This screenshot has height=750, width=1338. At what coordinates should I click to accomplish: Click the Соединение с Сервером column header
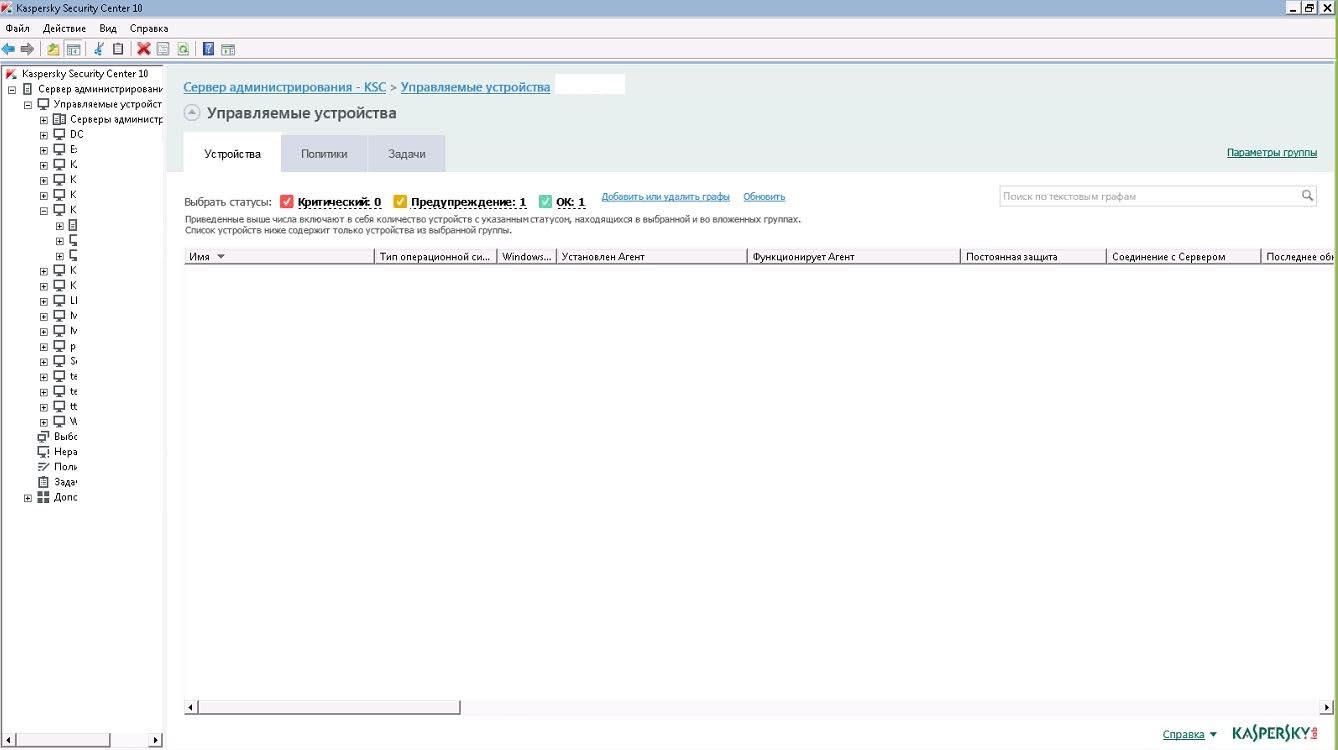[x=1183, y=257]
